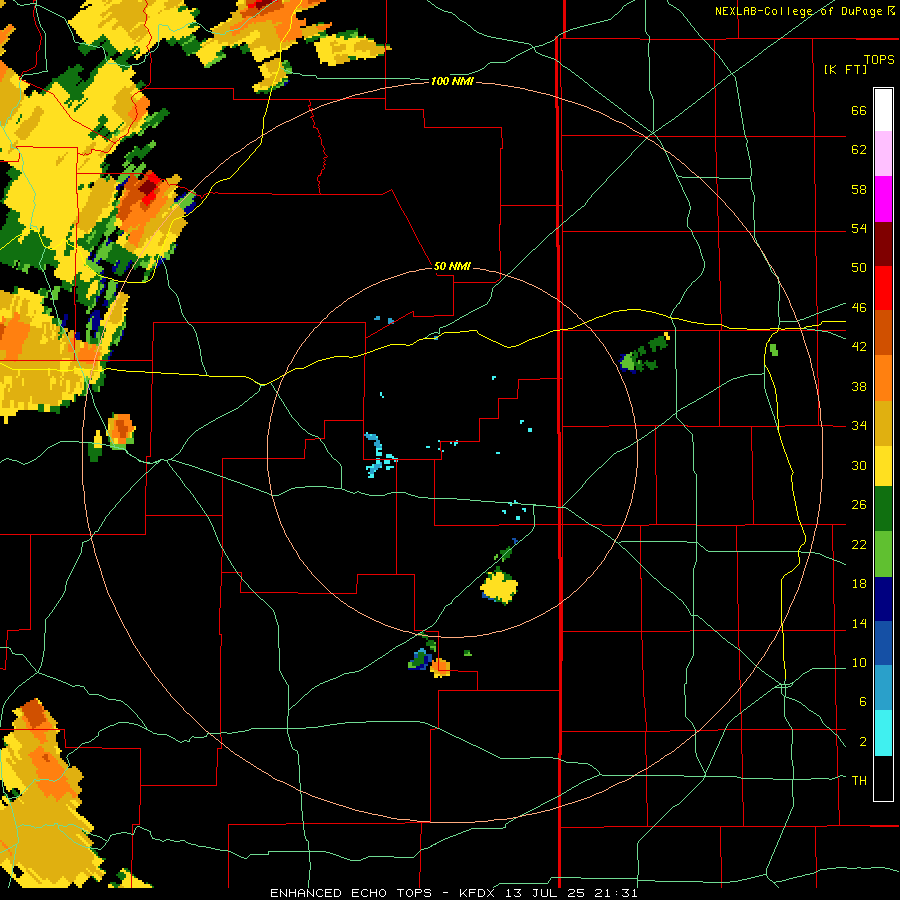
Task: Select the cyan legend swatch
Action: 883,732
